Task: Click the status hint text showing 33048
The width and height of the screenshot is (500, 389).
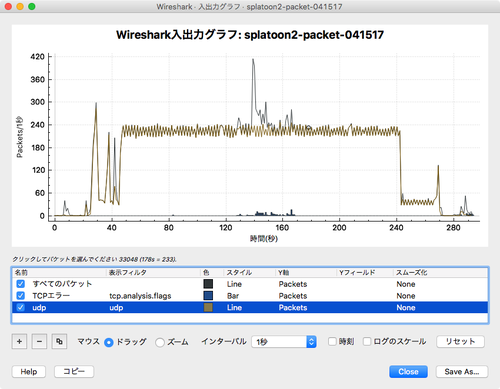Action: coord(94,259)
